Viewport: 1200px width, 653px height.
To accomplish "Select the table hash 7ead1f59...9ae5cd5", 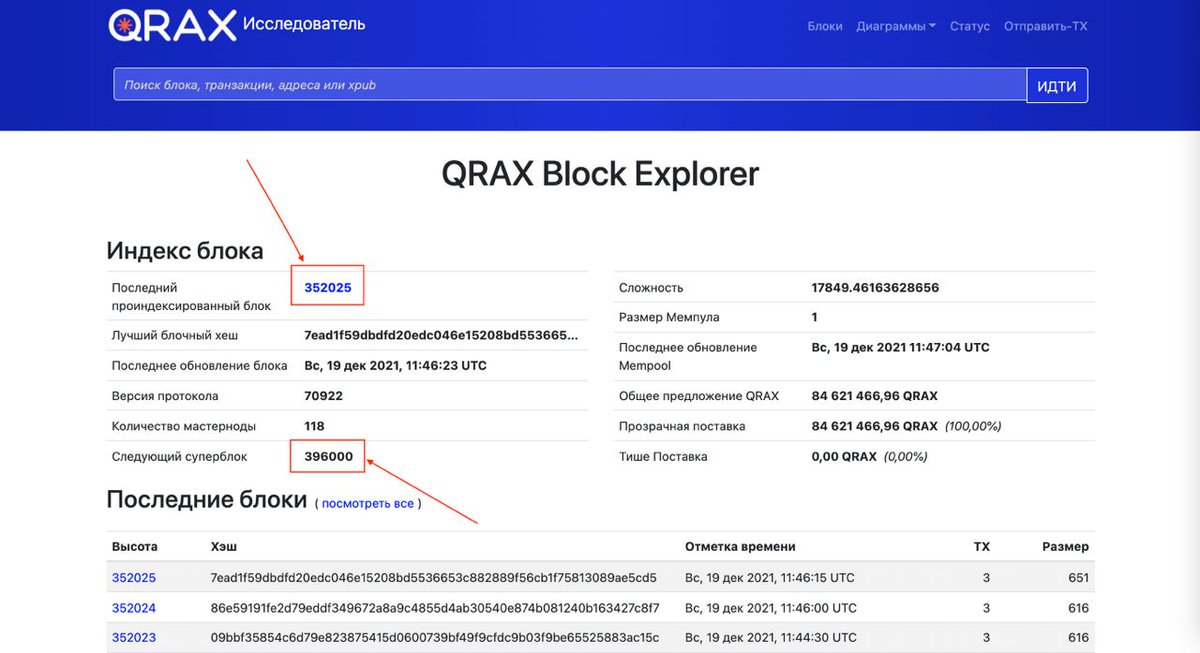I will 434,578.
